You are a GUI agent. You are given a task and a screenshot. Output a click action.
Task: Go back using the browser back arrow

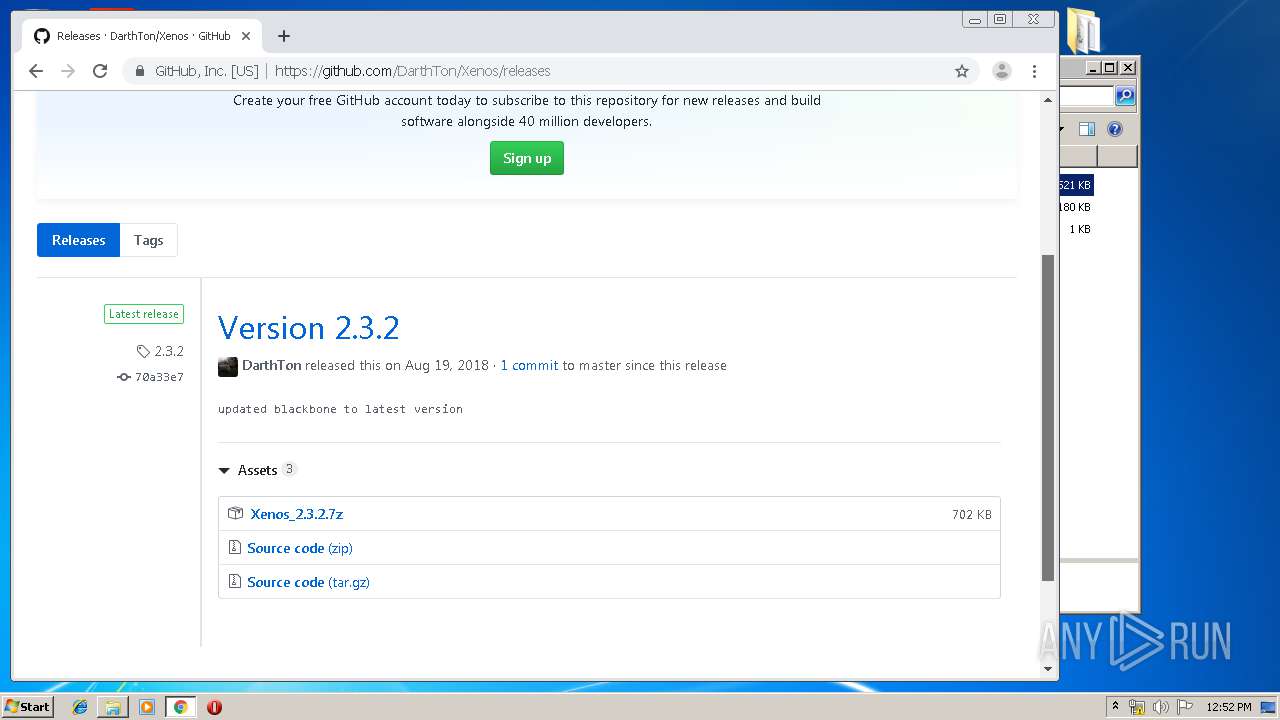pos(36,71)
